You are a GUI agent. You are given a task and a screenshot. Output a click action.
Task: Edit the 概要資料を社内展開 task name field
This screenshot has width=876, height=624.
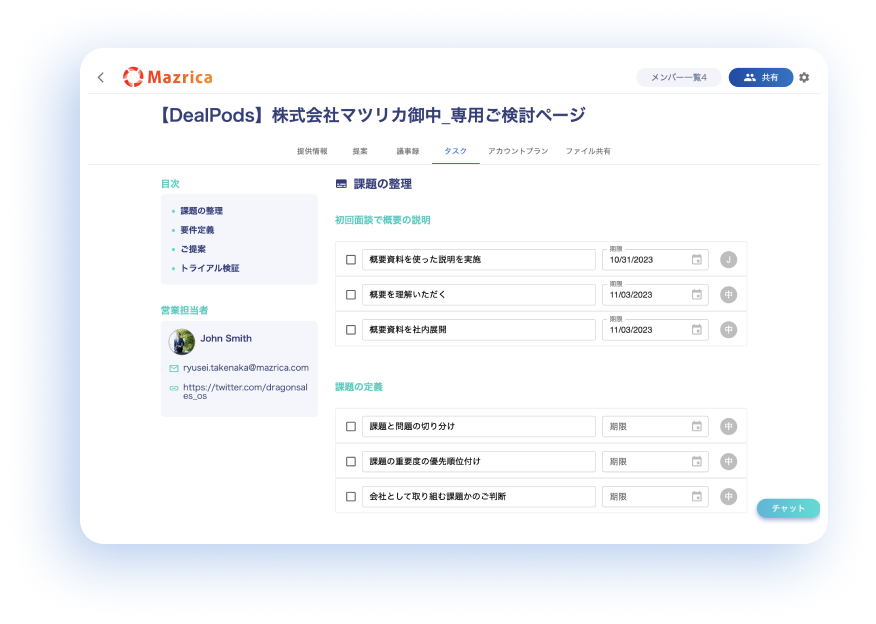[479, 330]
